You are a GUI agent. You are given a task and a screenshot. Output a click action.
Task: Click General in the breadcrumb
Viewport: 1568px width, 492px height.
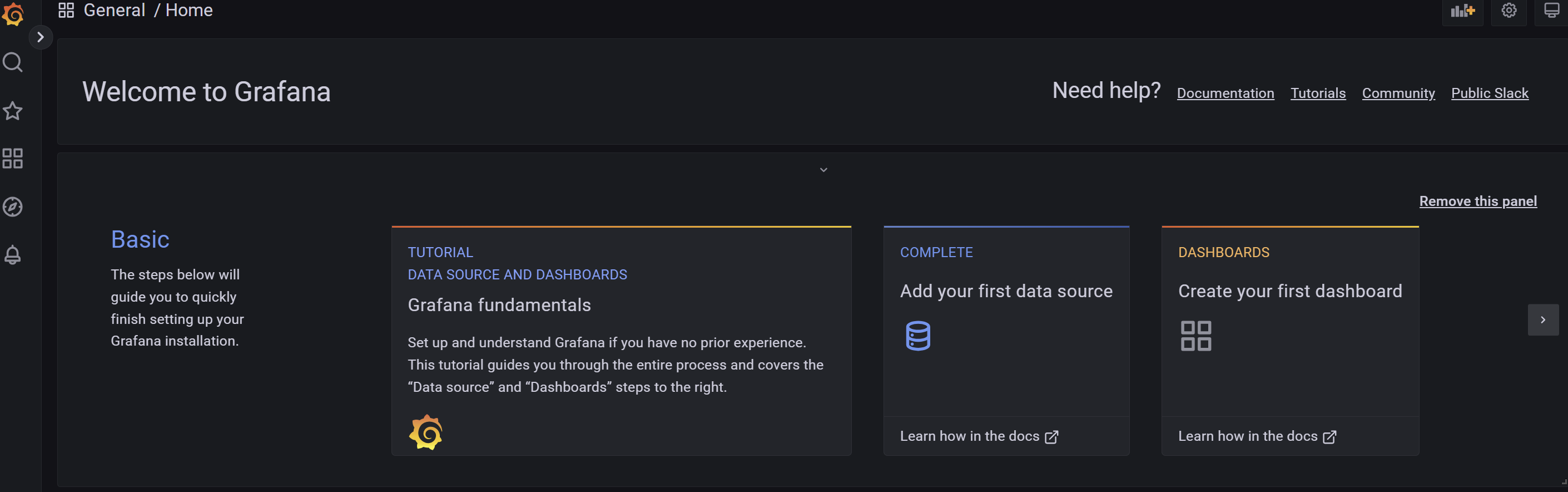[114, 11]
